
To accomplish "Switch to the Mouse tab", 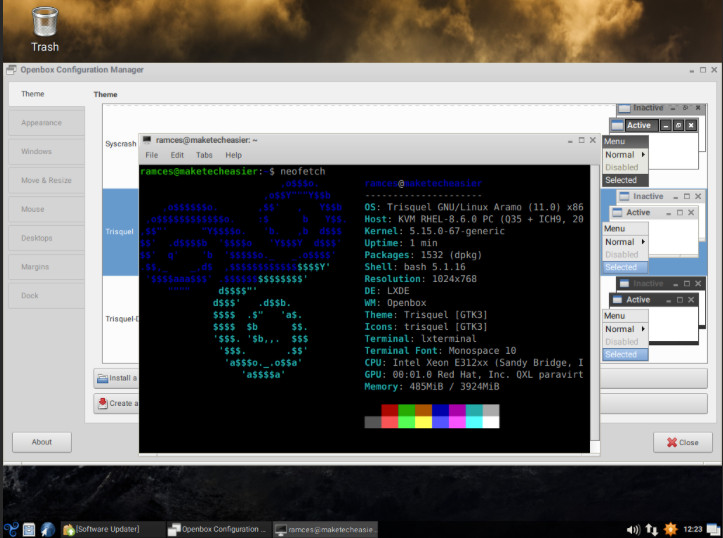I will coord(47,209).
